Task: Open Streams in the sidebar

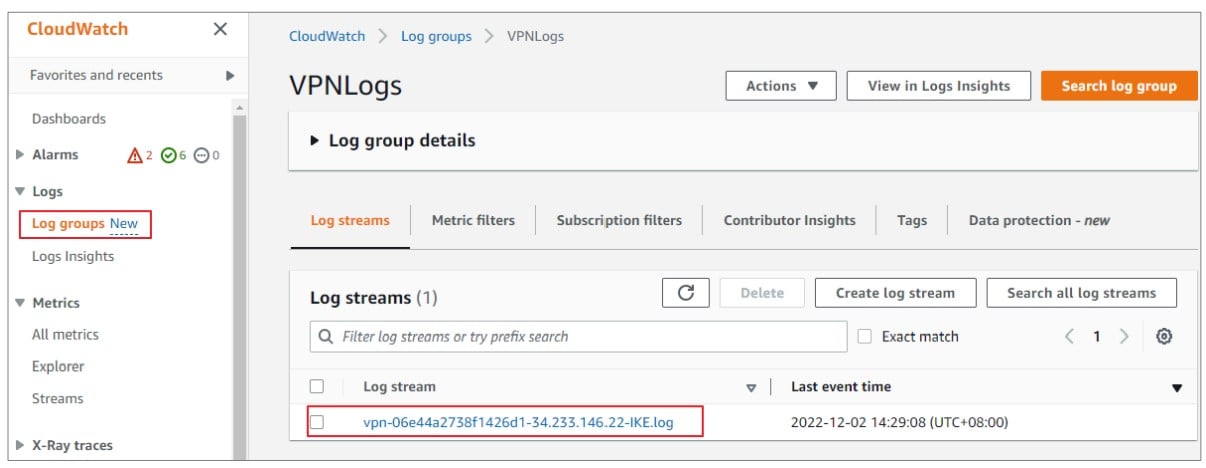Action: pyautogui.click(x=57, y=398)
